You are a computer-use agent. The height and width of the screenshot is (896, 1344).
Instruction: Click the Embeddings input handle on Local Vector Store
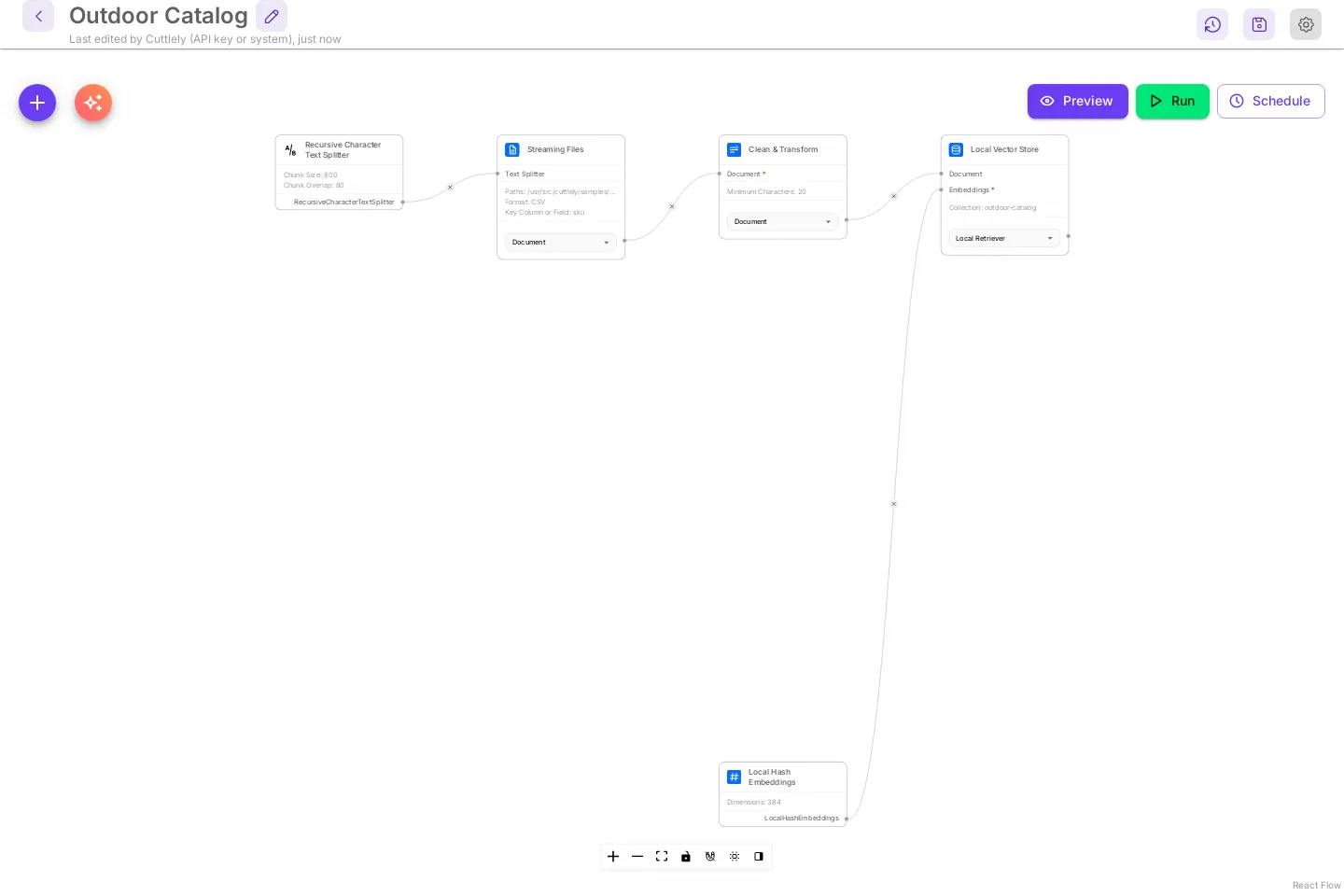tap(941, 189)
